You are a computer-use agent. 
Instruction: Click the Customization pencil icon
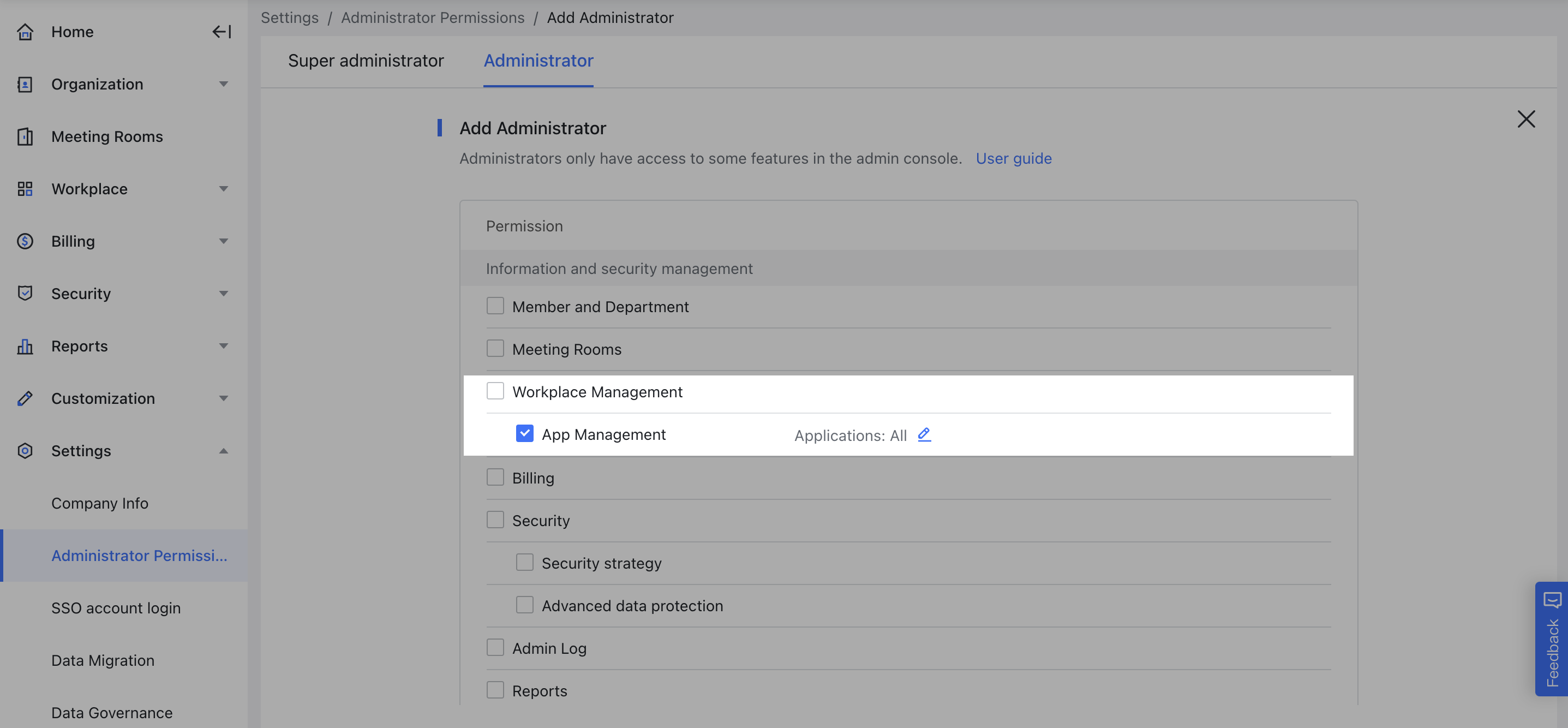pyautogui.click(x=25, y=398)
